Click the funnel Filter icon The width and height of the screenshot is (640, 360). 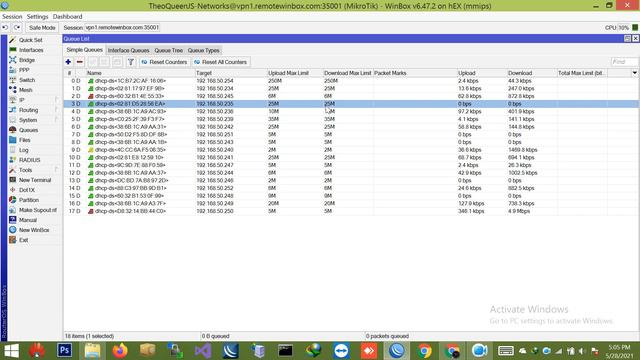pyautogui.click(x=131, y=62)
